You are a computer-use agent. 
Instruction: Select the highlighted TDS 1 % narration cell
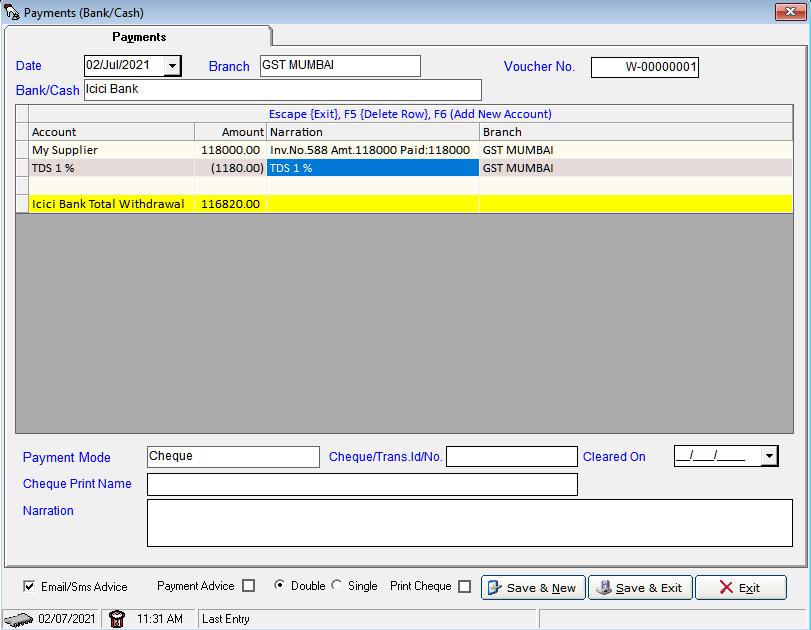point(372,168)
